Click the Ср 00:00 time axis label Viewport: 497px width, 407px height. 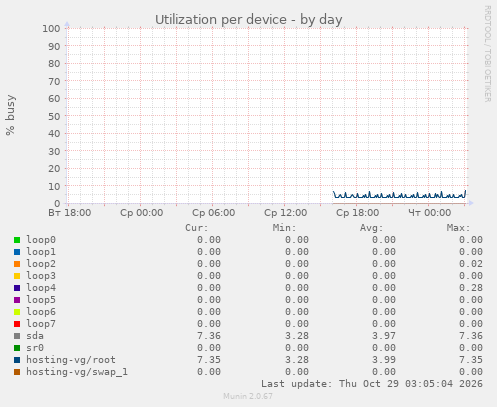(142, 213)
